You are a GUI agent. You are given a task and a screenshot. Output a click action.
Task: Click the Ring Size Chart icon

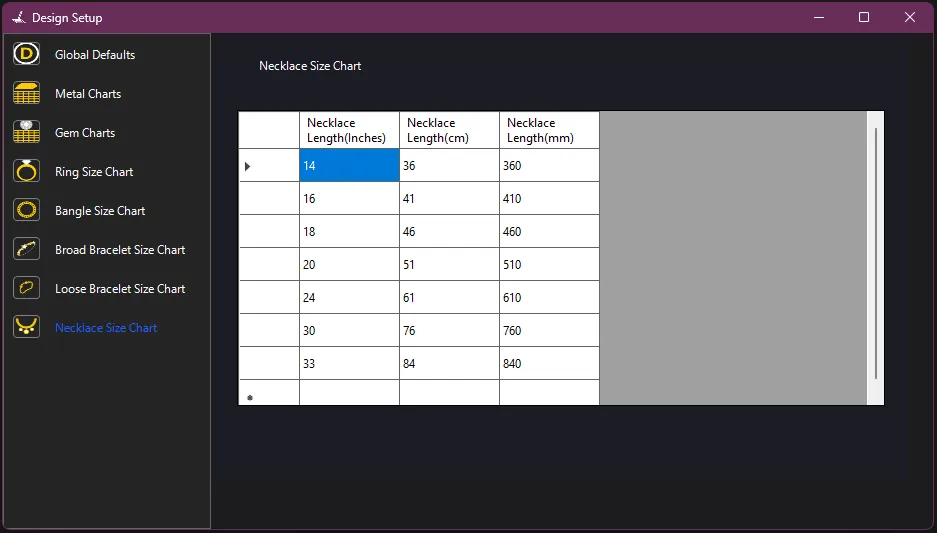tap(27, 171)
